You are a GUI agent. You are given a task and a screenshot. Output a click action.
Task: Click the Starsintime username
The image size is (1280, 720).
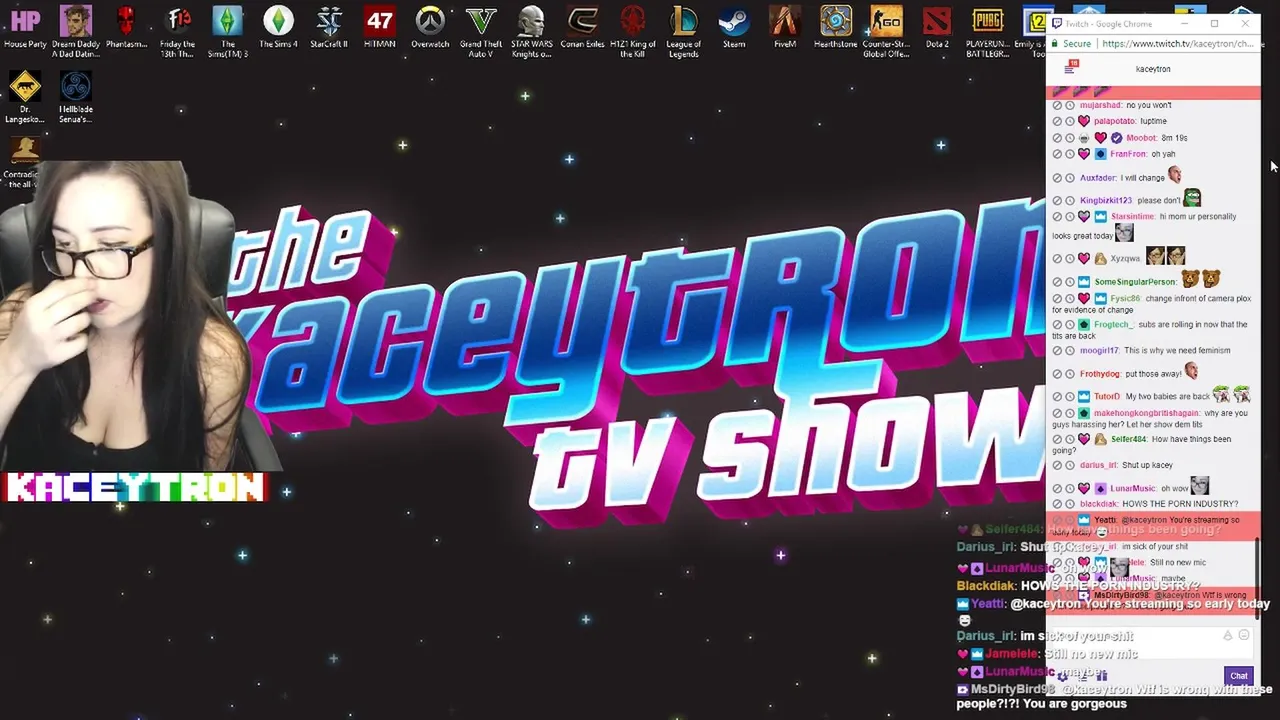(1133, 216)
